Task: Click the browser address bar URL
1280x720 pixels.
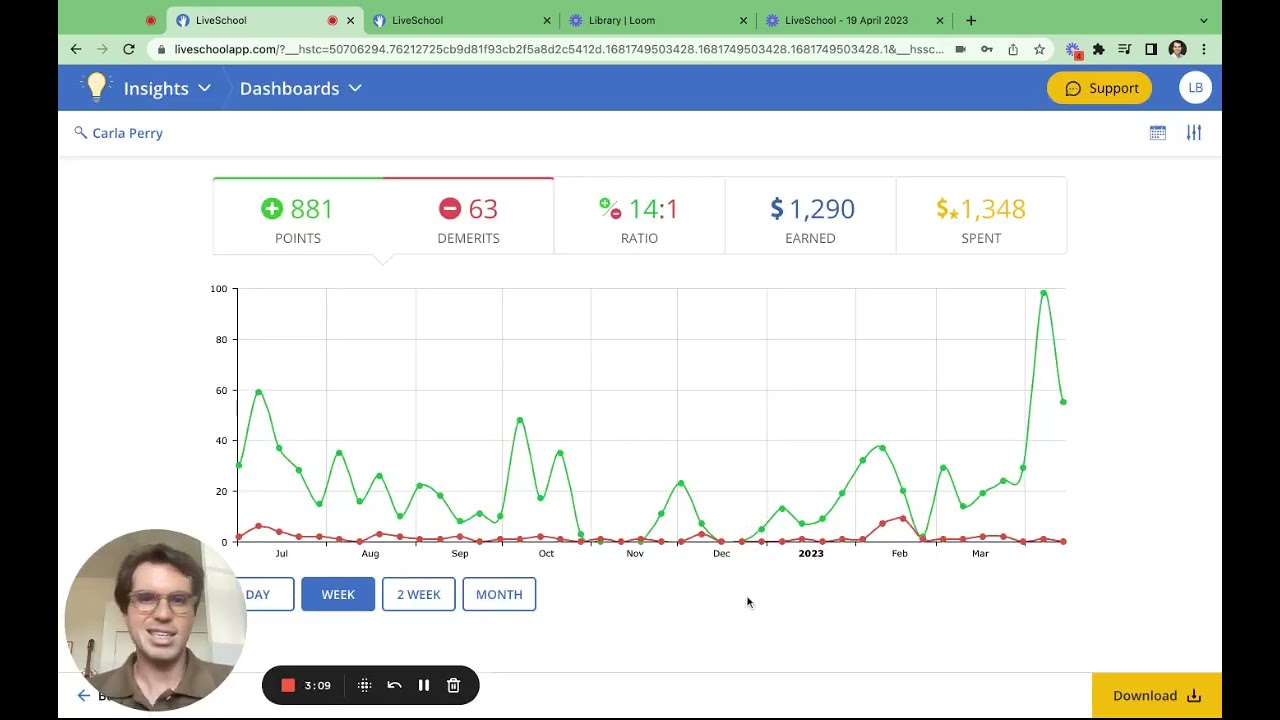Action: tap(558, 49)
